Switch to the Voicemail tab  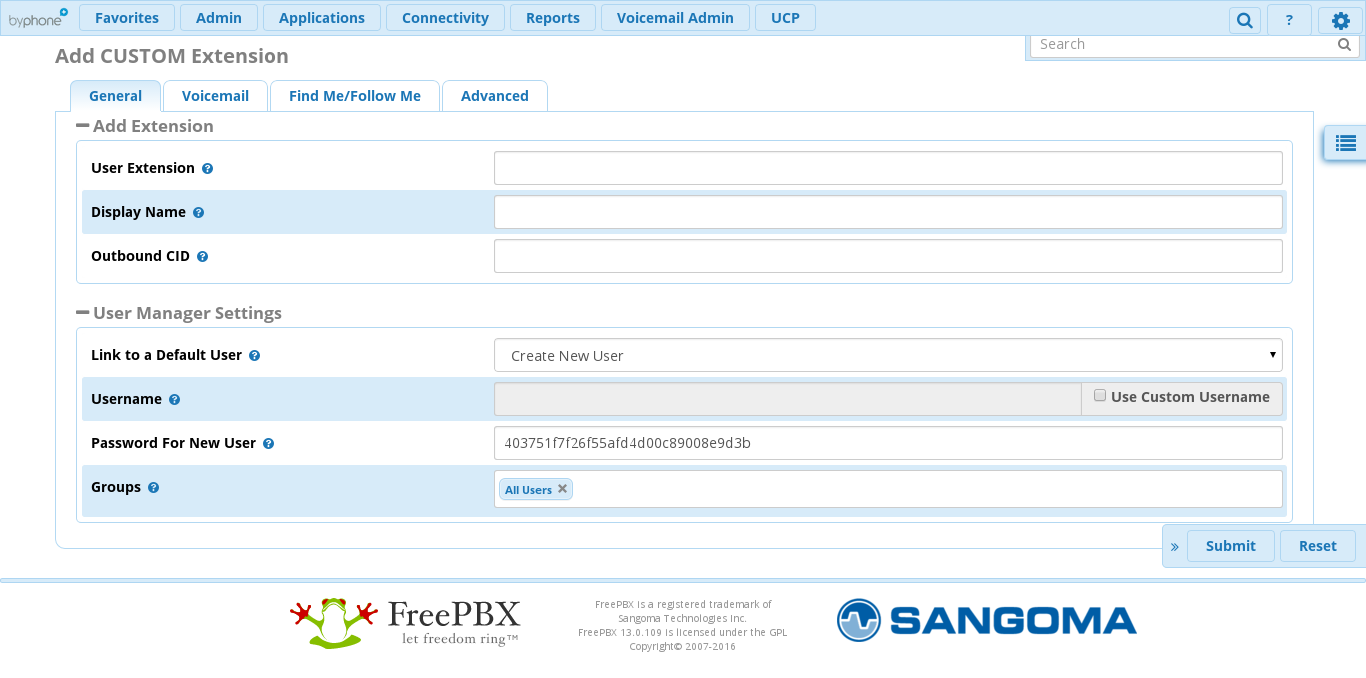215,96
